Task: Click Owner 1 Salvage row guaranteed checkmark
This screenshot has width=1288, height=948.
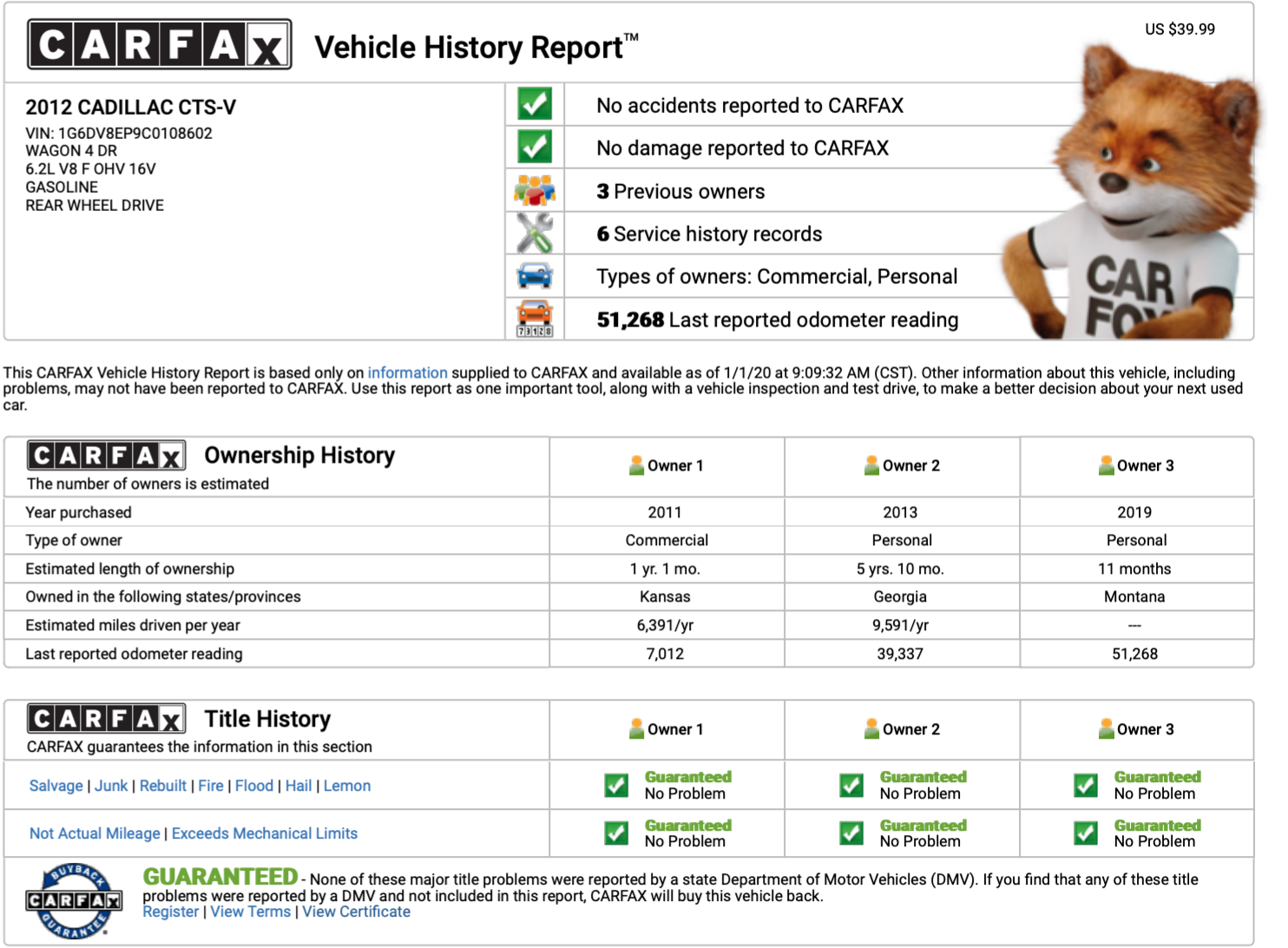Action: [616, 786]
